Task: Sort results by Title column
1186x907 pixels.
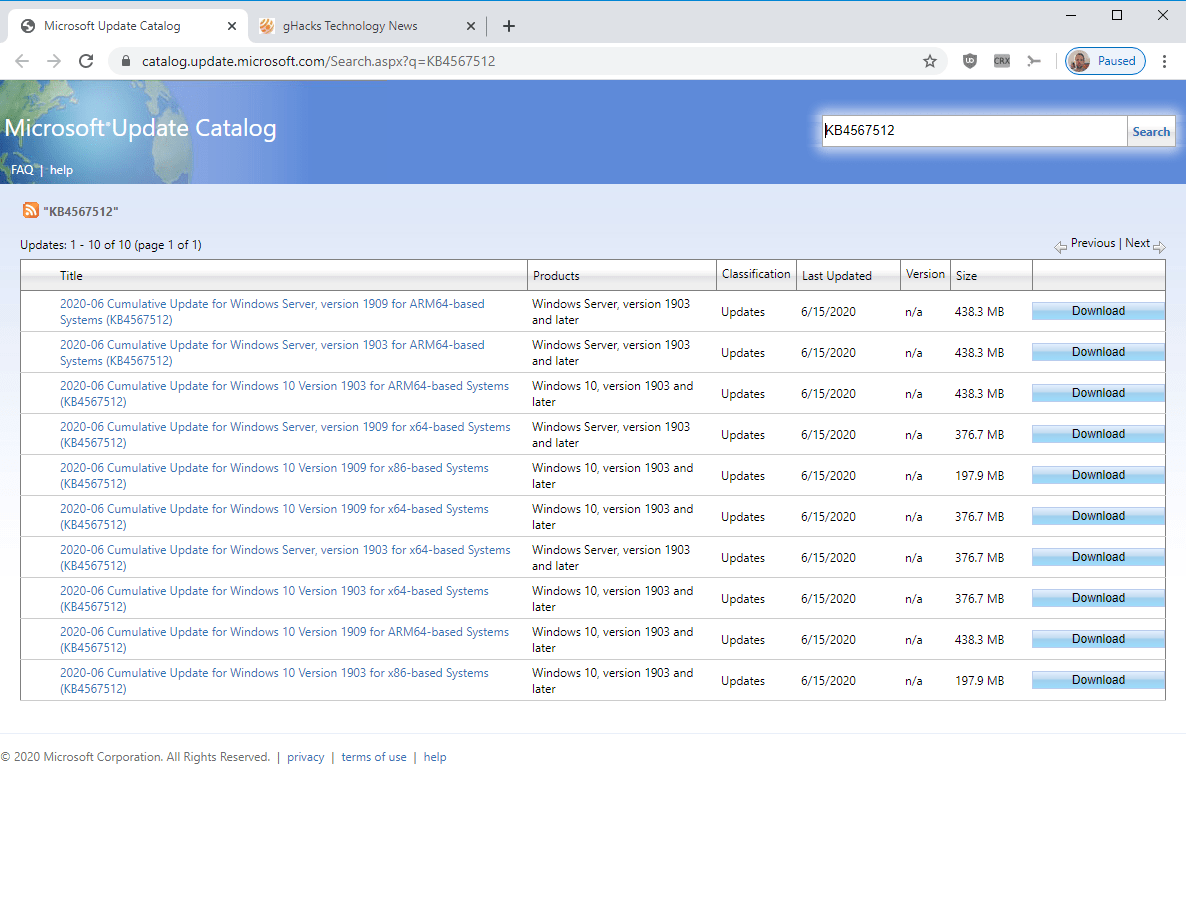Action: 71,275
